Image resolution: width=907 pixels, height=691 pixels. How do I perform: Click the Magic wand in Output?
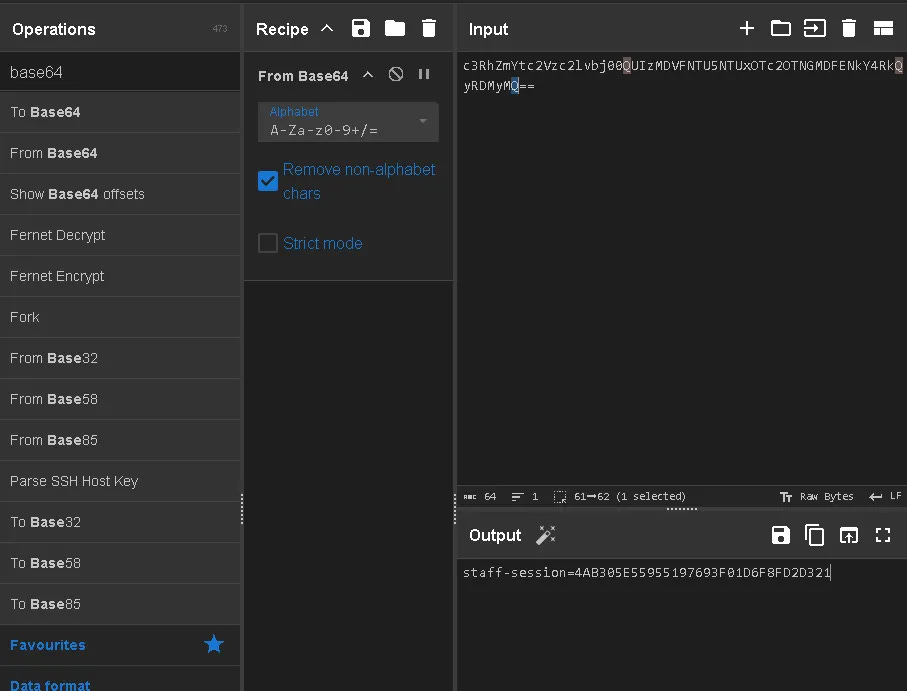tap(545, 535)
